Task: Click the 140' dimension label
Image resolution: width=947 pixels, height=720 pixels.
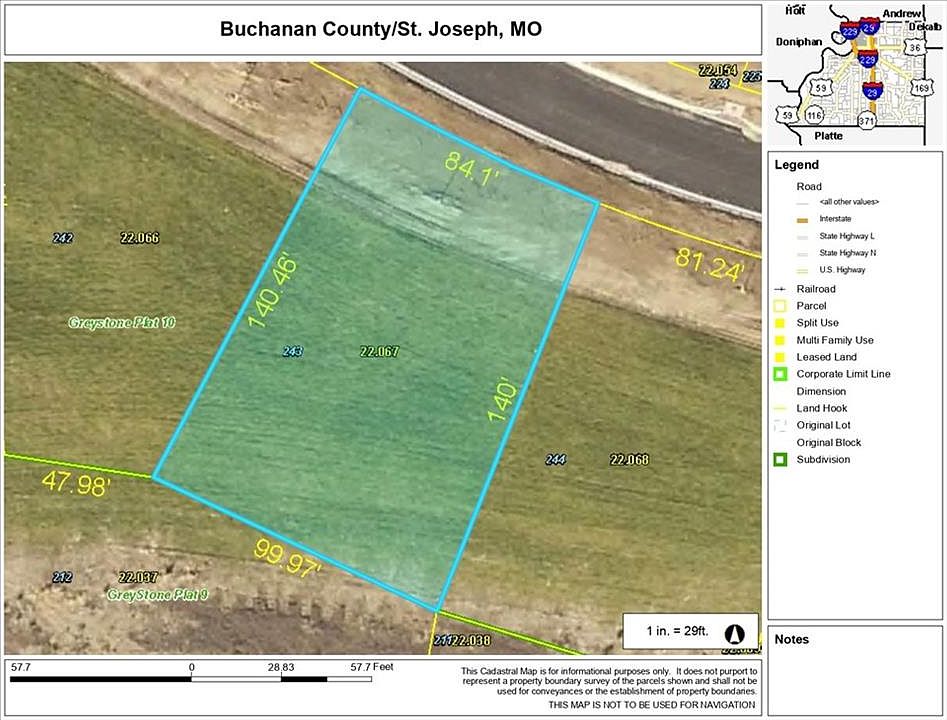Action: pos(502,400)
